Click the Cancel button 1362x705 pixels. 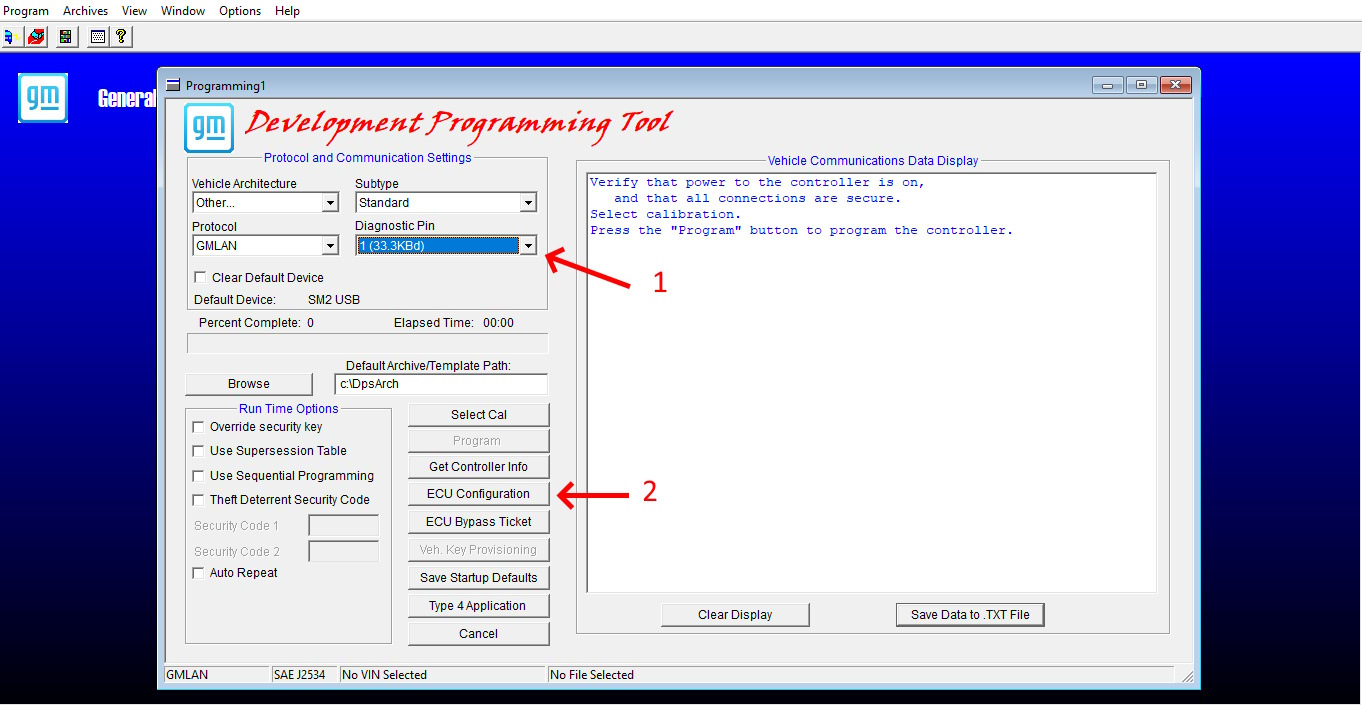[479, 634]
